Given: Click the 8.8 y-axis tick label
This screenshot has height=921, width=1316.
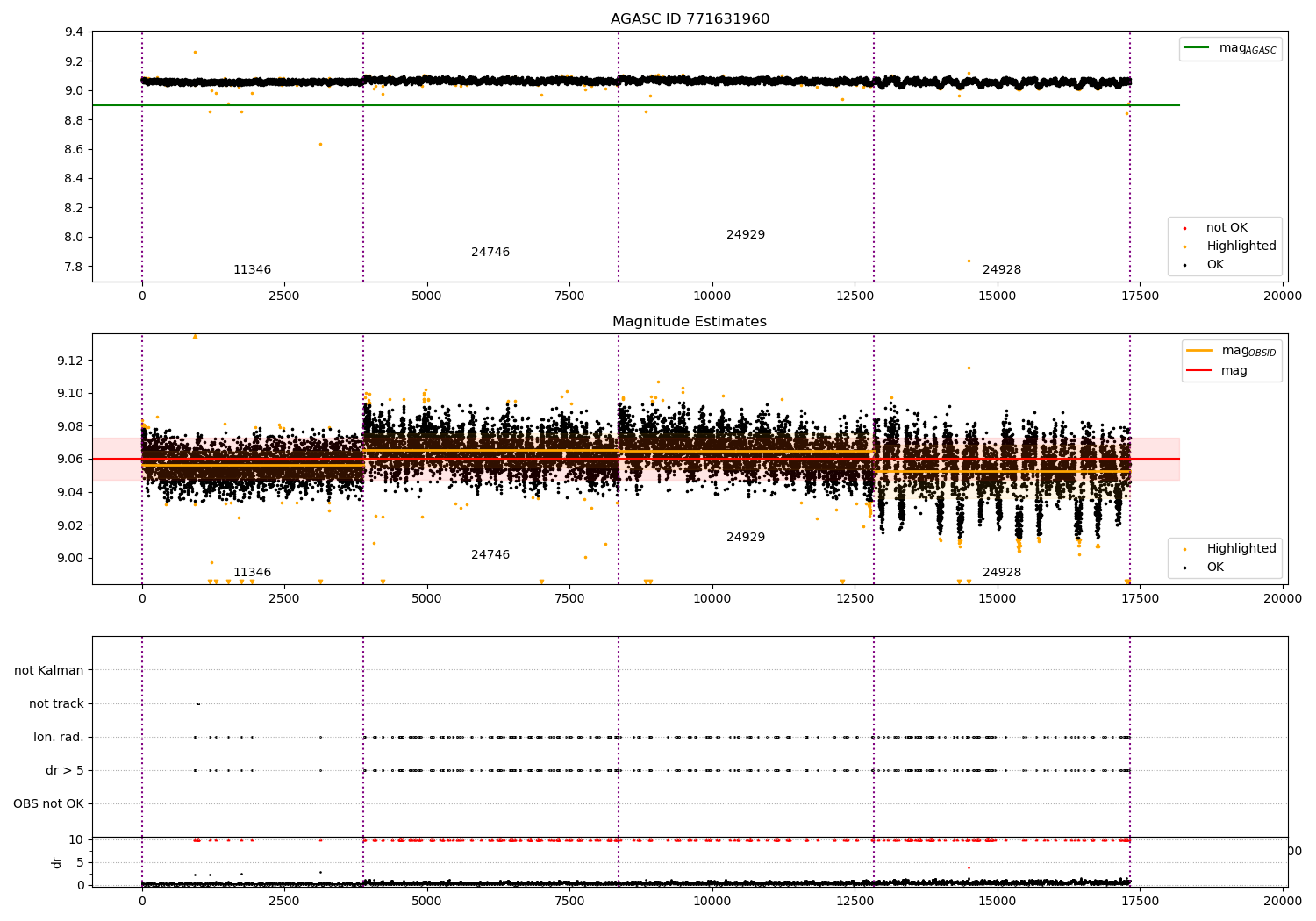Looking at the screenshot, I should pyautogui.click(x=74, y=120).
